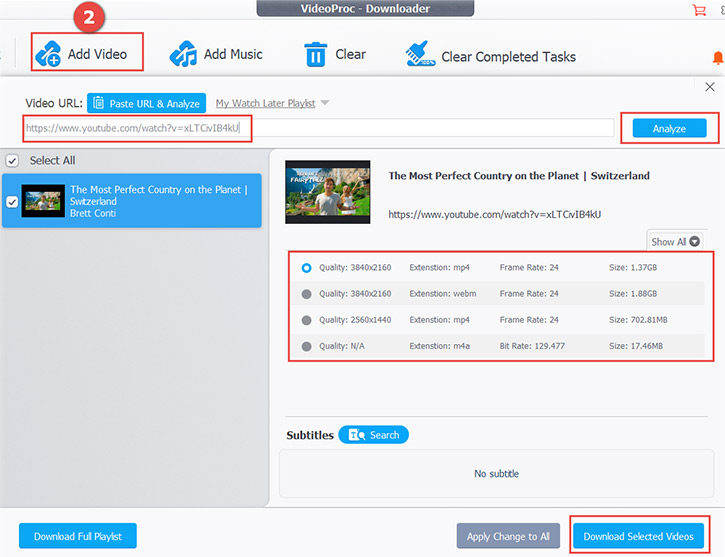
Task: Select the 3840x2160 mp4 quality option
Action: tap(306, 268)
